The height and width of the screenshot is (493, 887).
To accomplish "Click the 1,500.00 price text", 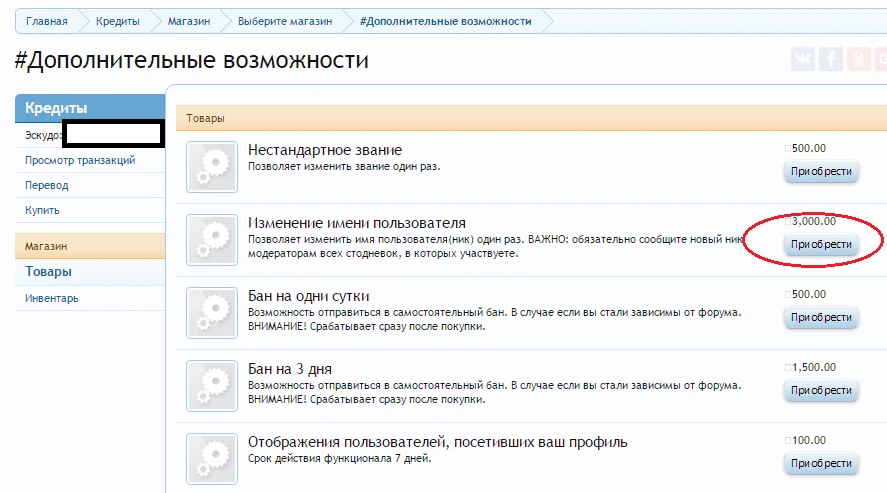I will [x=813, y=367].
